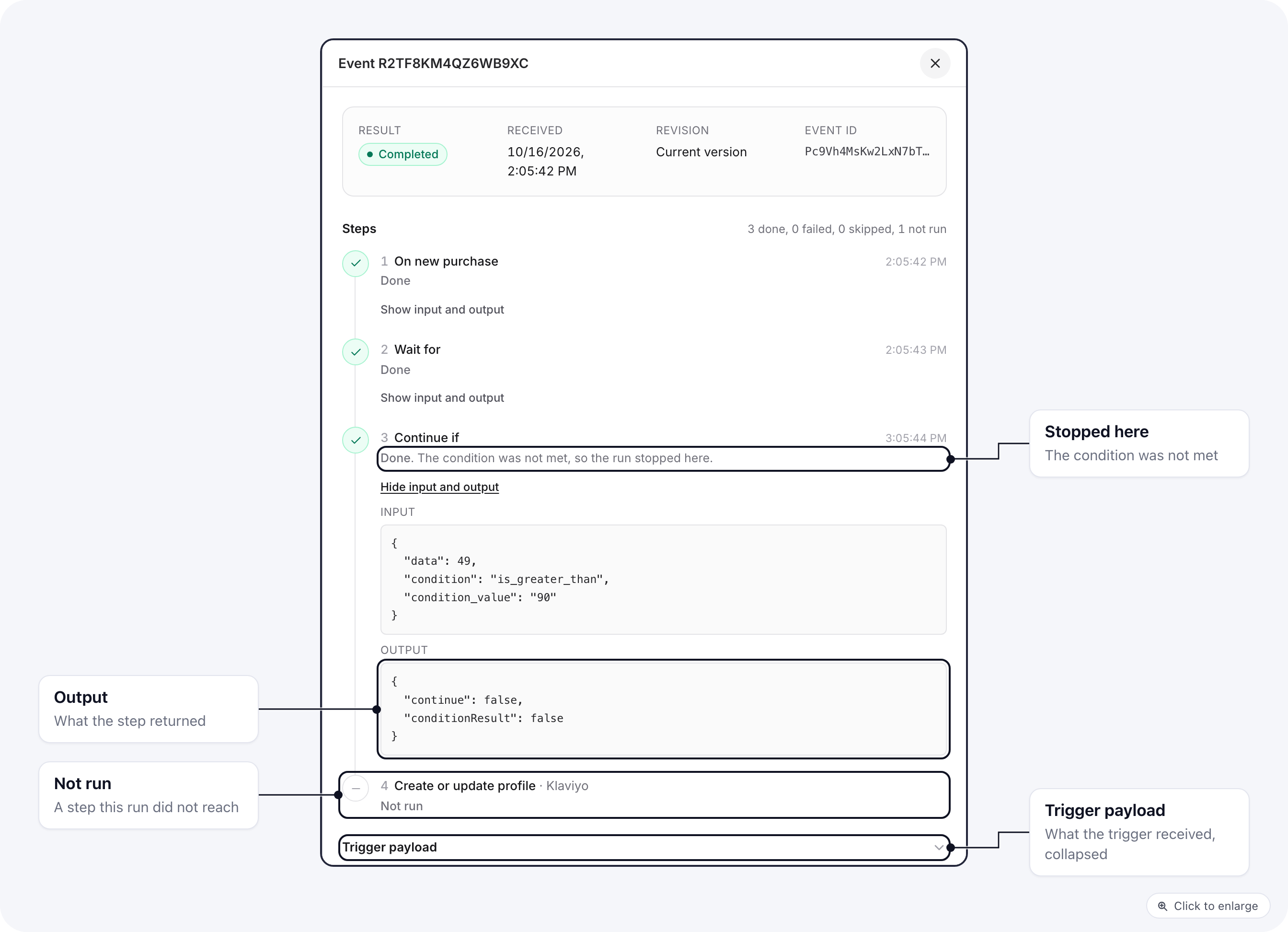Click the checkmark icon beside Wait for step
1288x932 pixels.
pyautogui.click(x=356, y=352)
